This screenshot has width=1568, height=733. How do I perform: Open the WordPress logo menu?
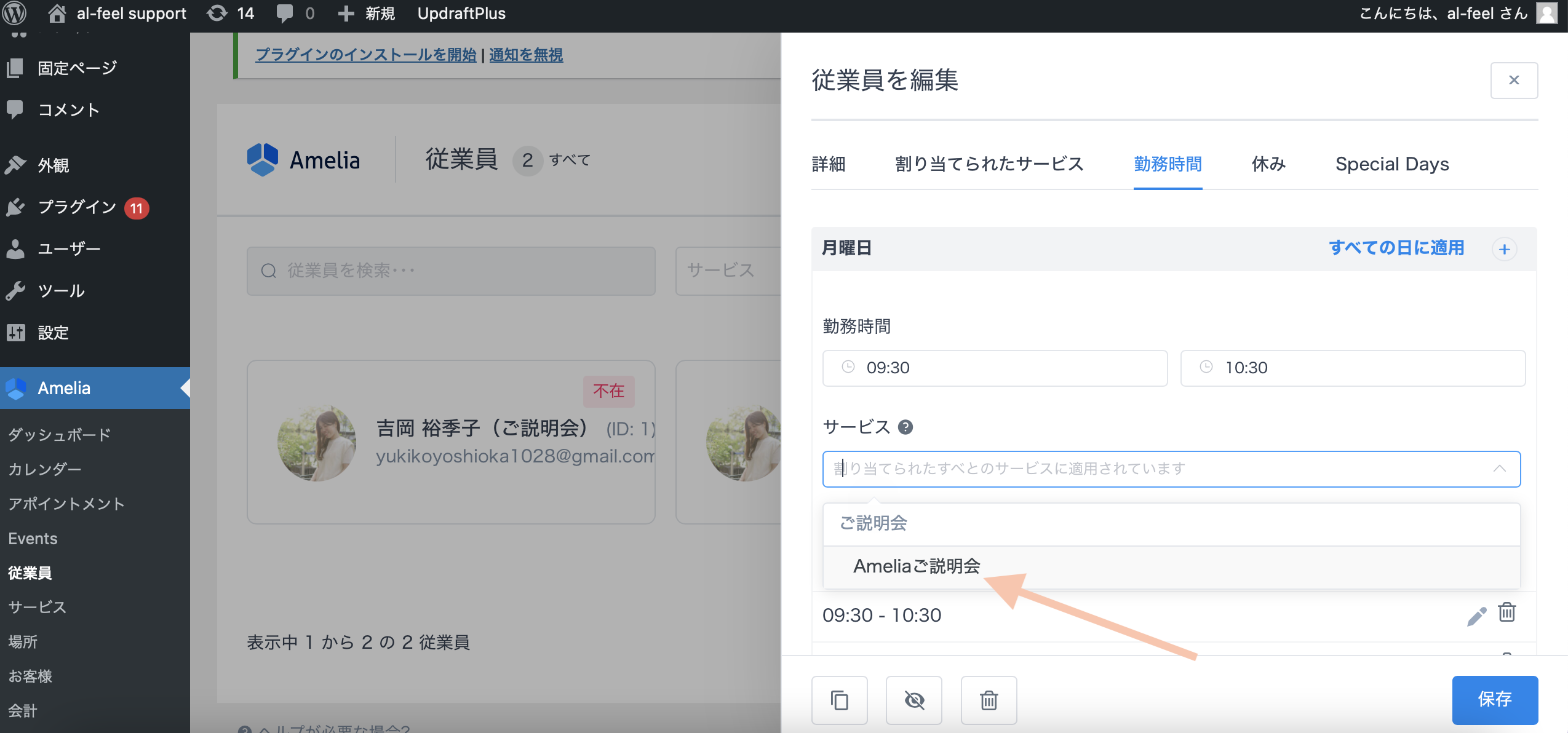coord(15,13)
